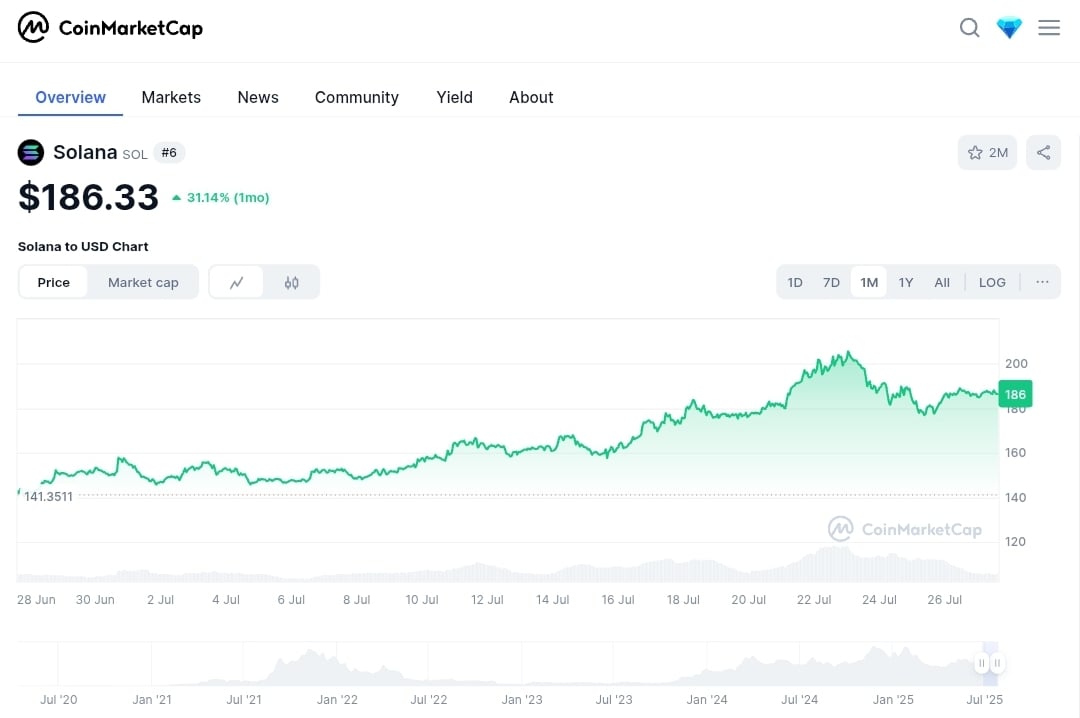Click the 200 price axis label
1080x718 pixels.
[x=1016, y=363]
